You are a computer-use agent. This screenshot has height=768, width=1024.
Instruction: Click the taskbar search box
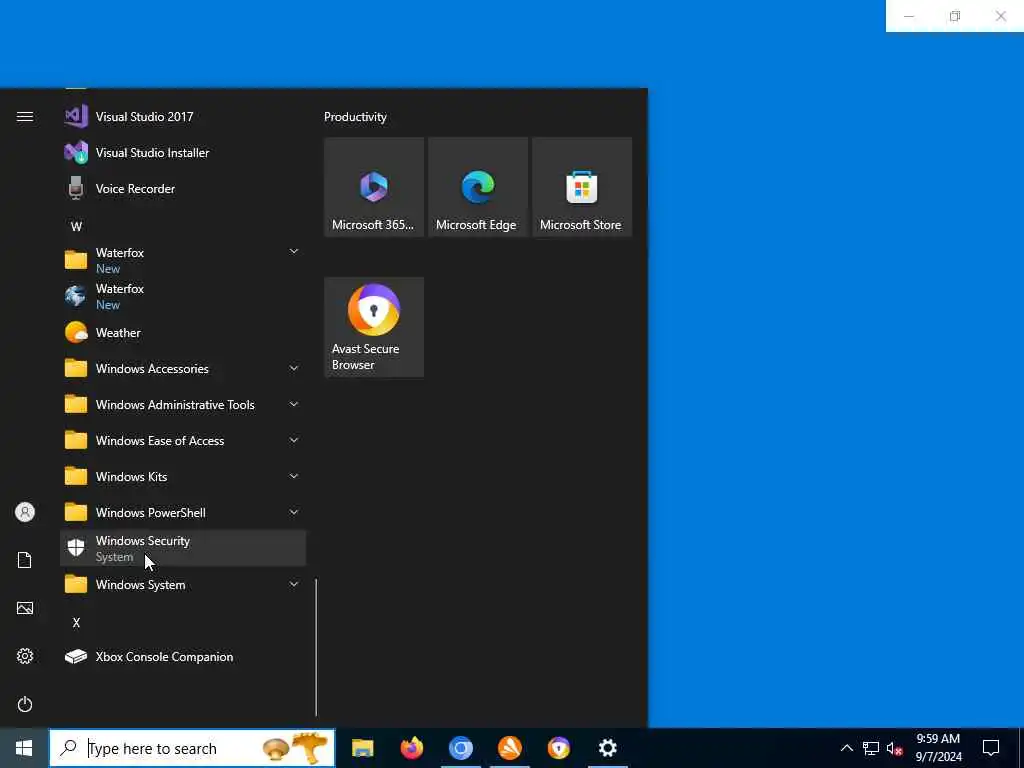tap(192, 748)
